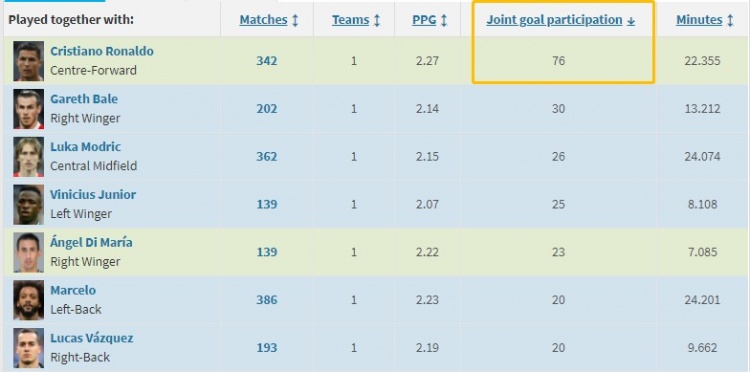Click sort arrows icon beside Matches
Image resolution: width=750 pixels, height=372 pixels.
point(295,21)
